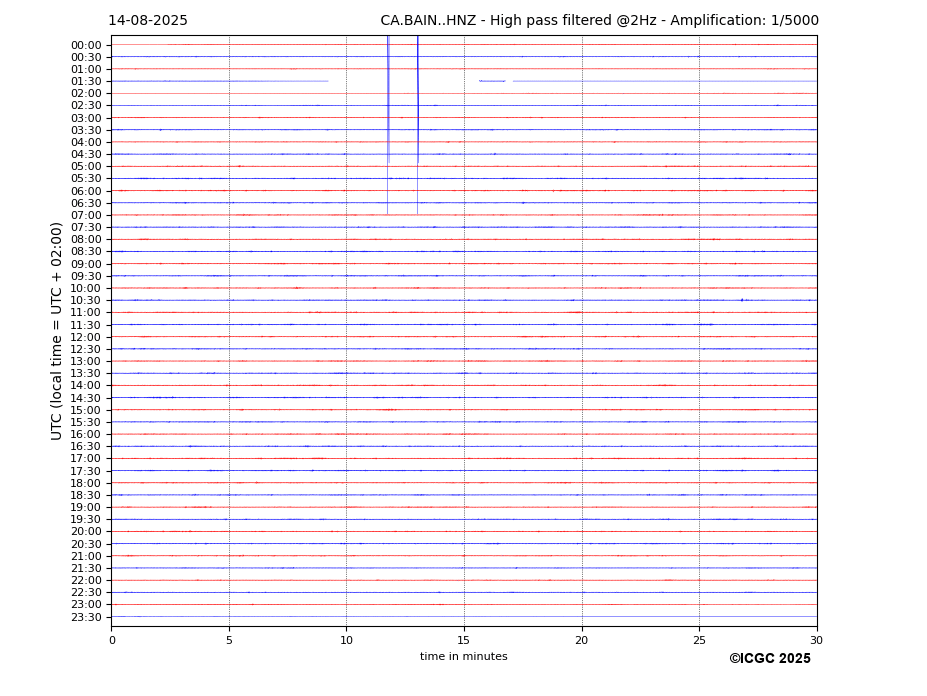
Task: Click the 12:00 time row label
Action: point(86,337)
